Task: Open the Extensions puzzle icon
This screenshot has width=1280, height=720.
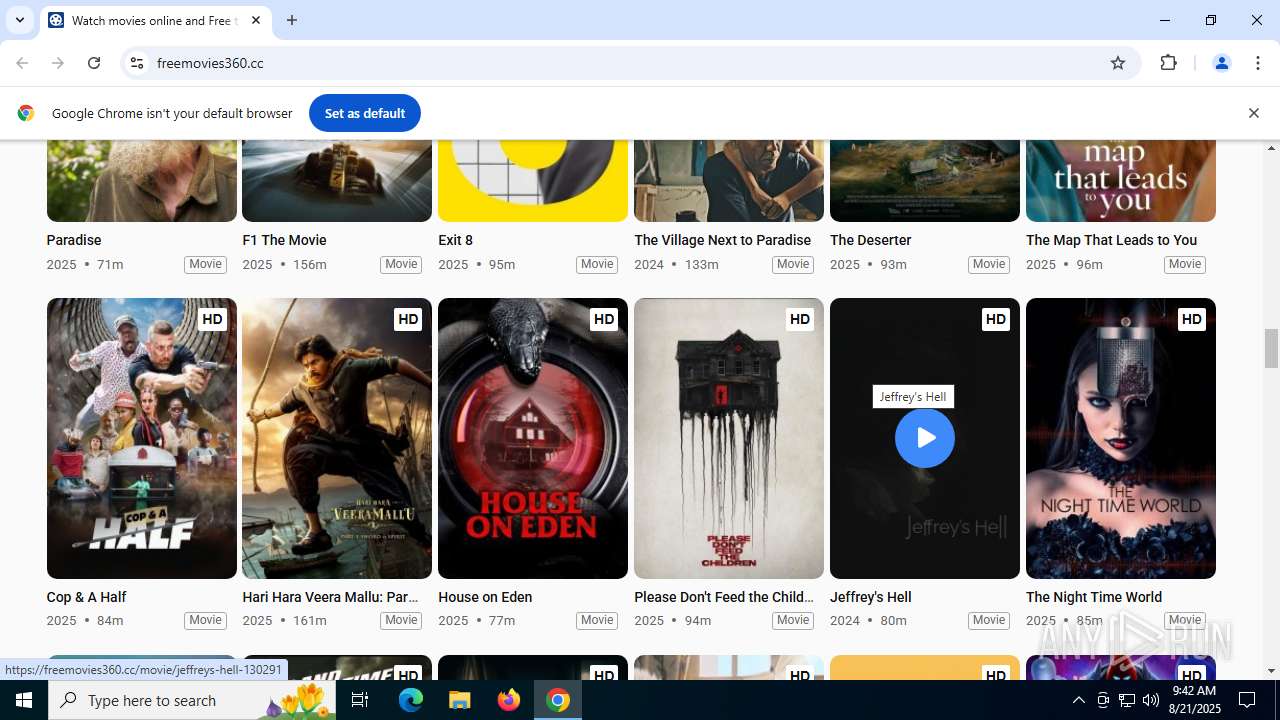Action: click(1168, 63)
